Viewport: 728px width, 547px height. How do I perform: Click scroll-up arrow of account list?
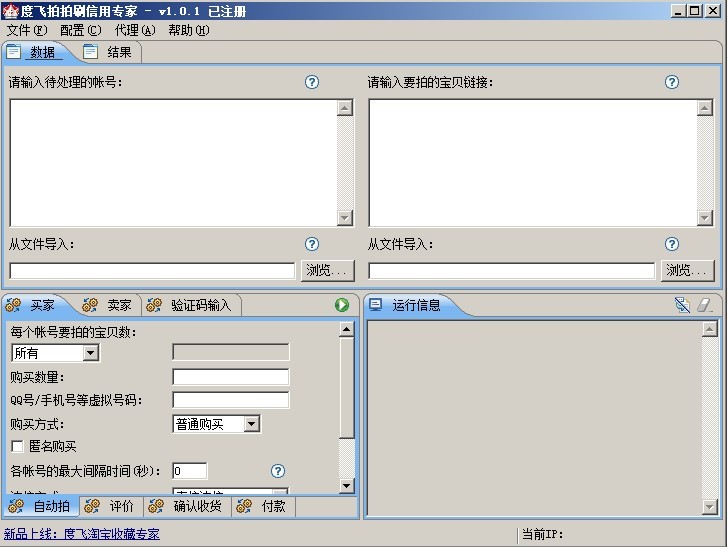tap(344, 108)
